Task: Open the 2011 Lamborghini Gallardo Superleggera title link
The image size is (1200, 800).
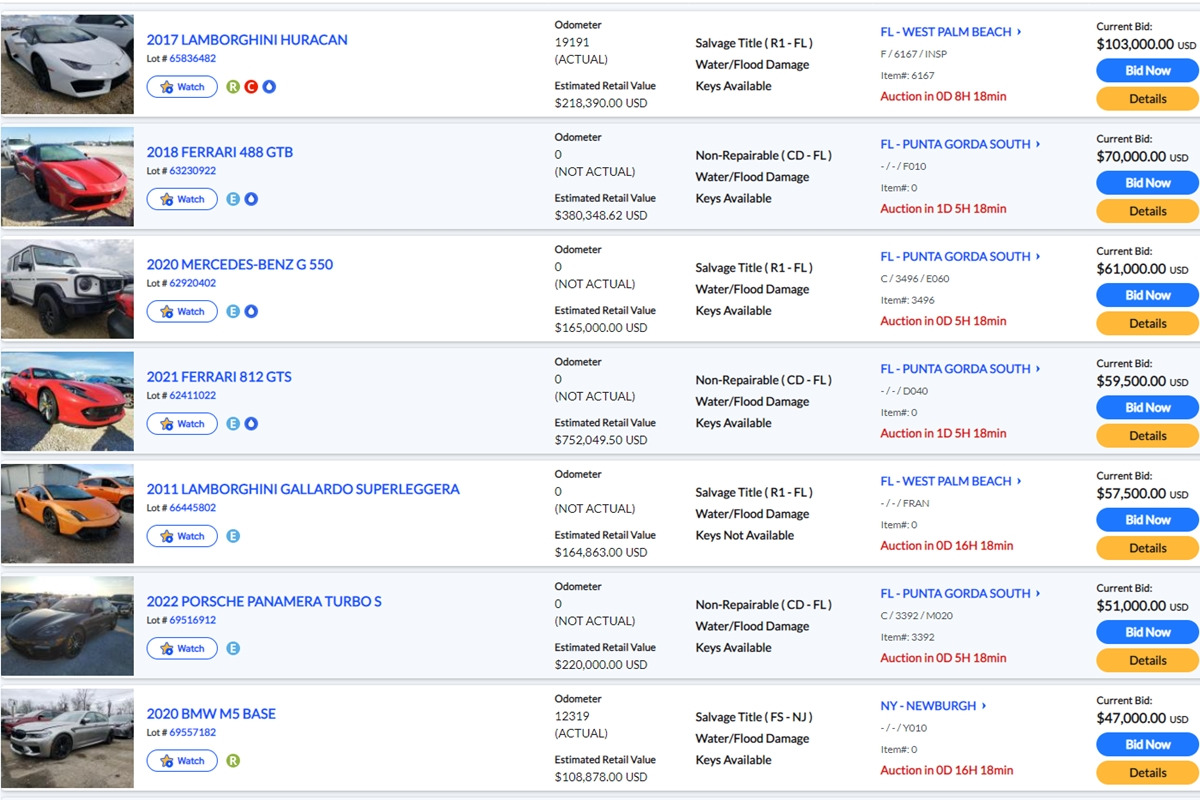Action: pyautogui.click(x=303, y=489)
